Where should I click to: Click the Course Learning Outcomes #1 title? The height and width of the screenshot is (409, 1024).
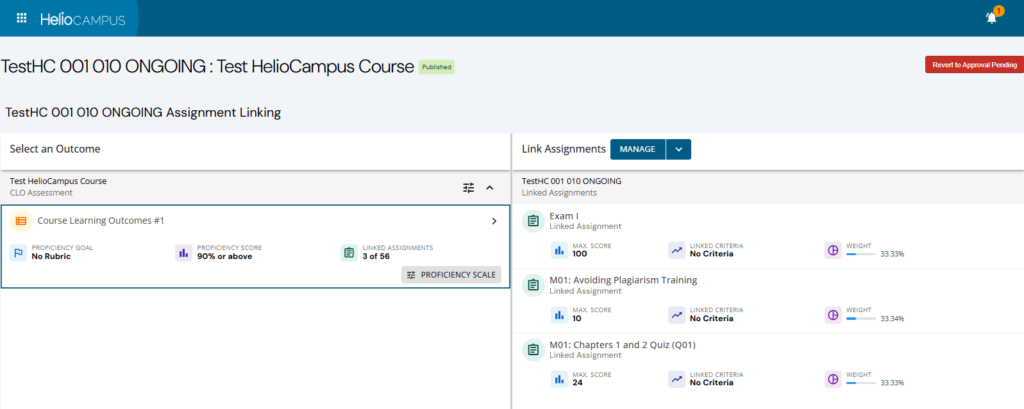101,221
